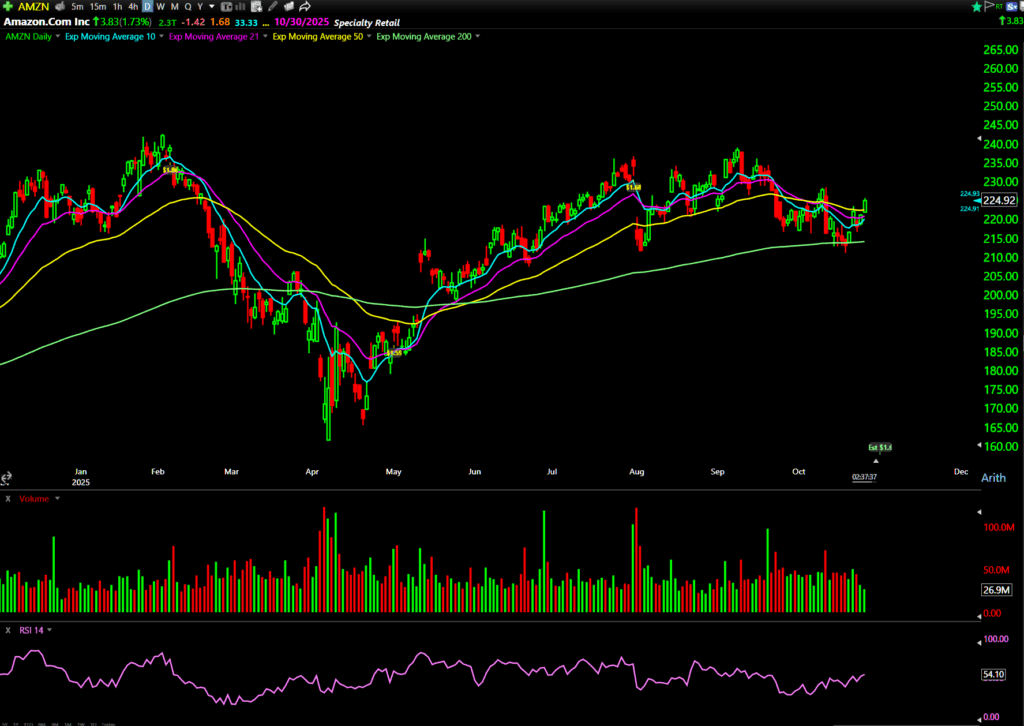Screen dimensions: 1024x726
Task: Close the Volume pane with X
Action: click(8, 497)
